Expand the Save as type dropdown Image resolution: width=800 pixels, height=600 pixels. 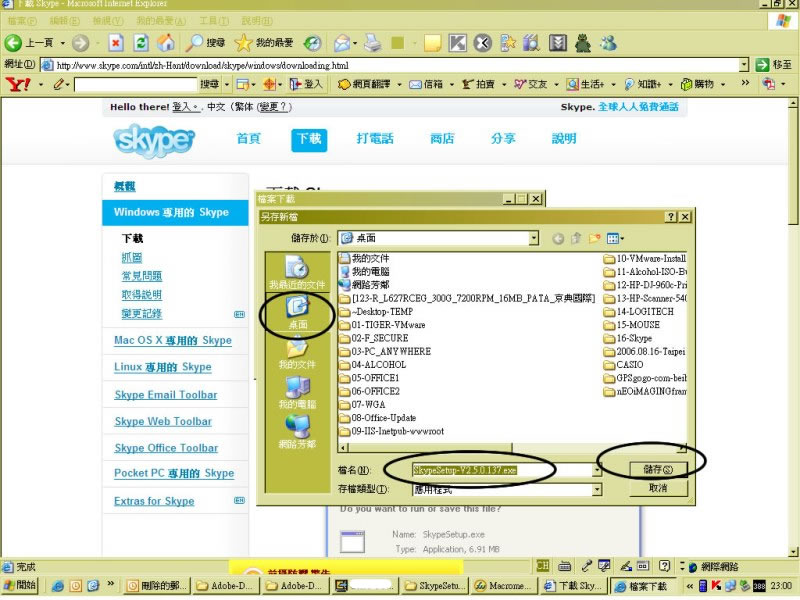click(x=596, y=490)
